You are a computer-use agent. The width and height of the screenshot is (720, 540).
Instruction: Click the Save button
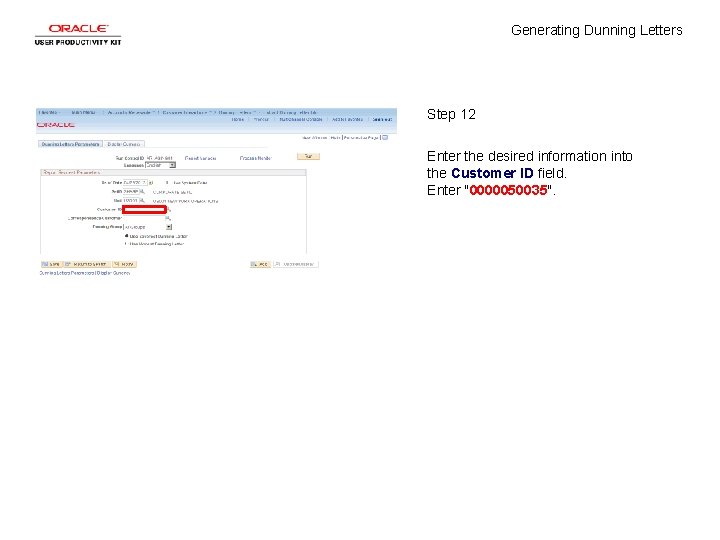(51, 264)
